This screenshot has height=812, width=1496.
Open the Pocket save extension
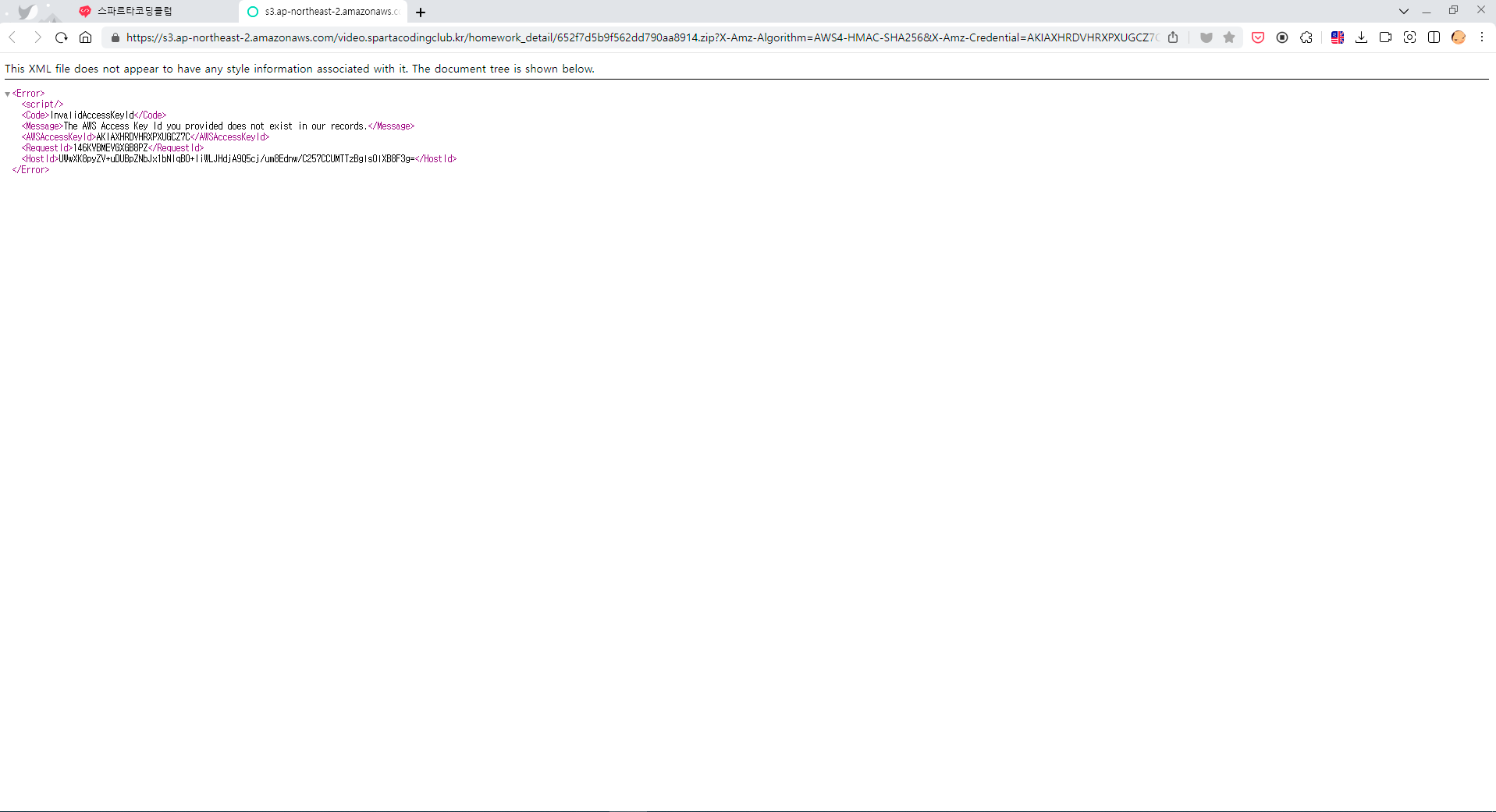pyautogui.click(x=1258, y=37)
